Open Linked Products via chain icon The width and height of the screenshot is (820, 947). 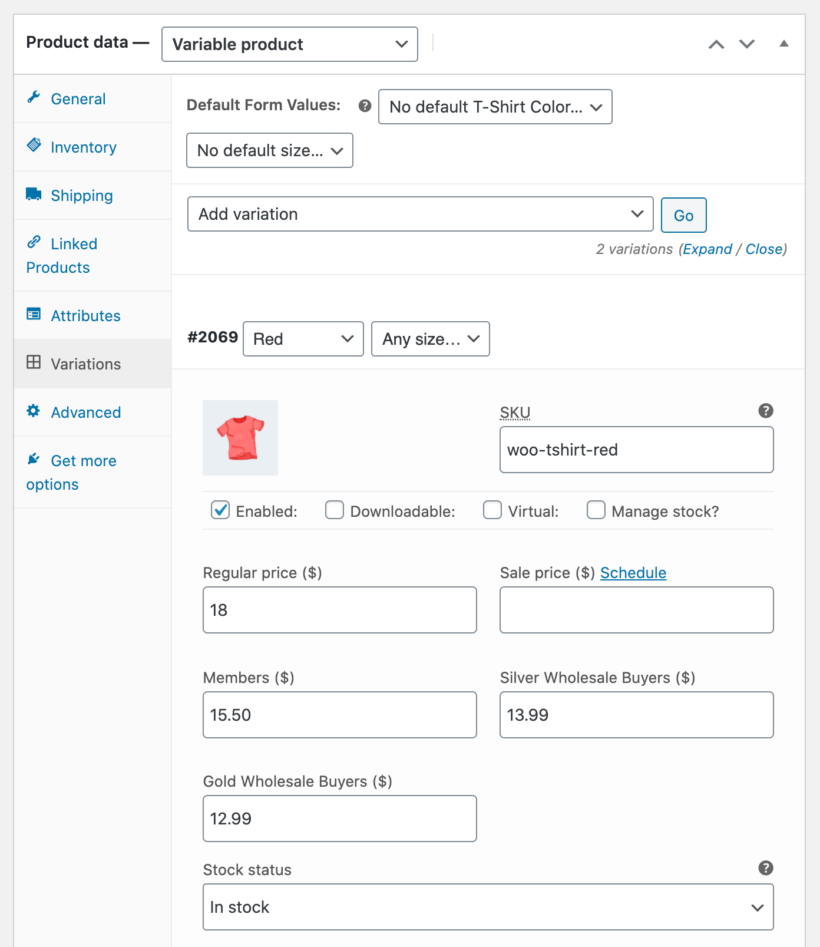[x=33, y=243]
